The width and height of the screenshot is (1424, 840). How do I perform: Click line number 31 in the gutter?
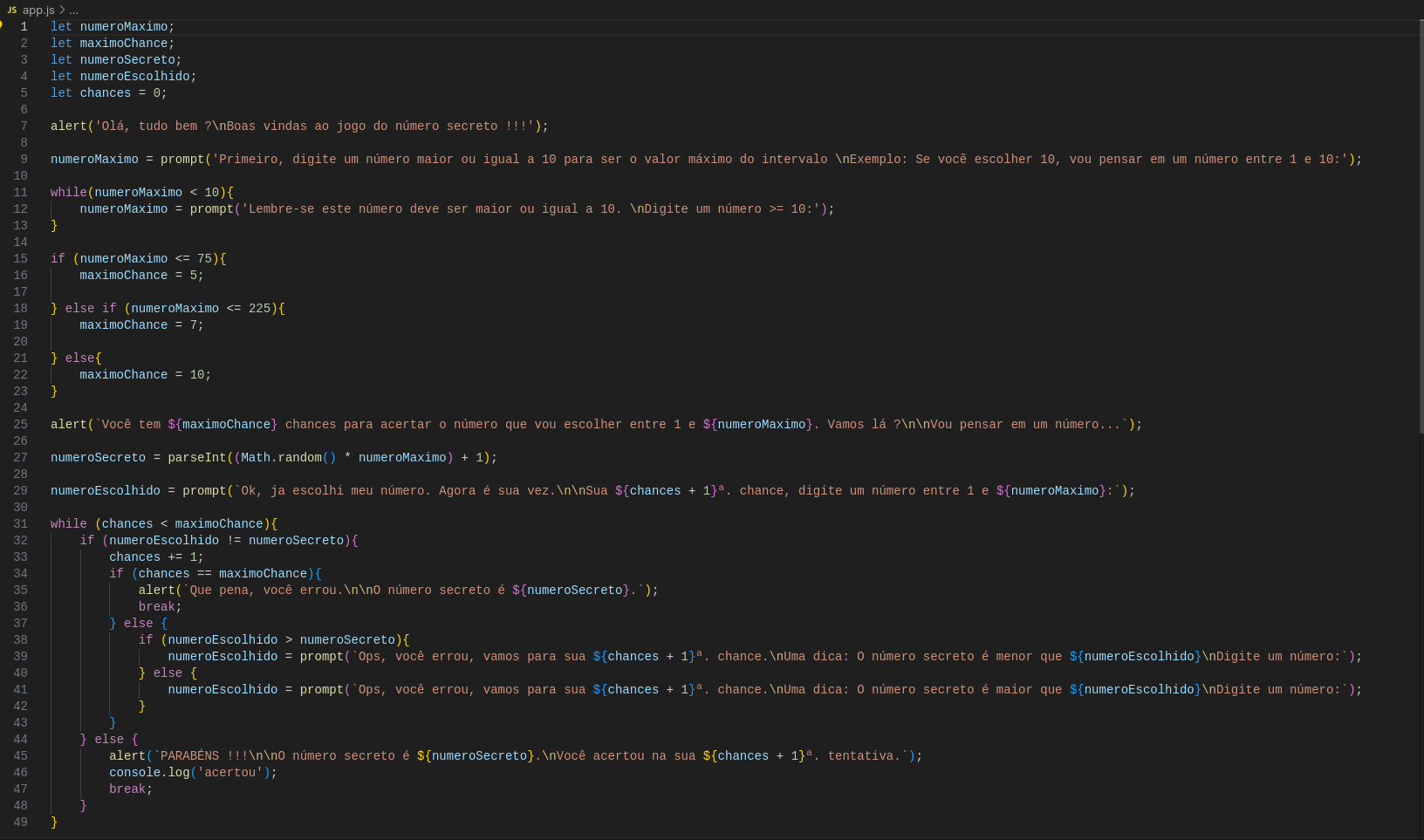(20, 524)
